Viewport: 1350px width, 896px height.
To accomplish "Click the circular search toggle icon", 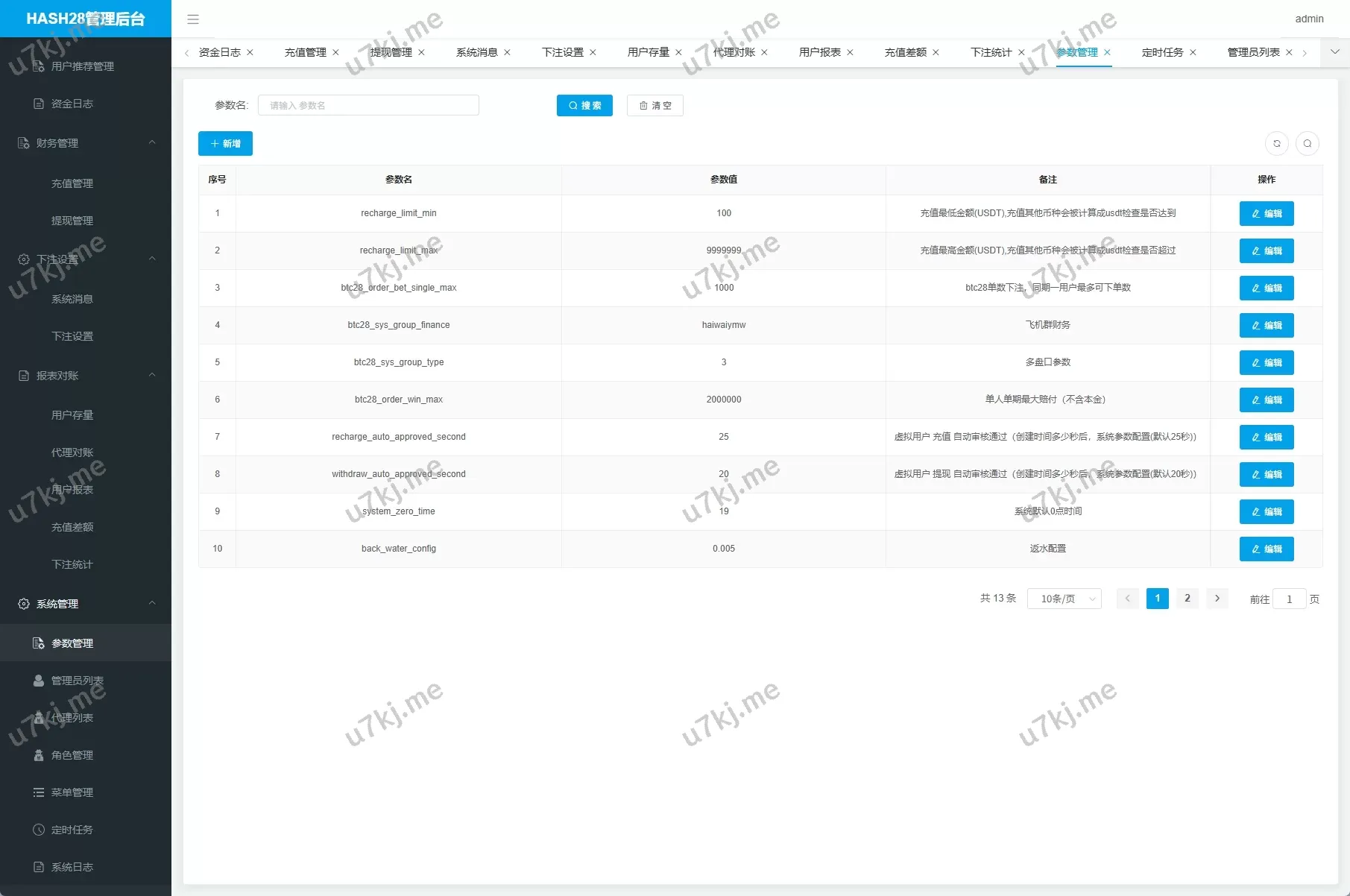I will pos(1308,144).
